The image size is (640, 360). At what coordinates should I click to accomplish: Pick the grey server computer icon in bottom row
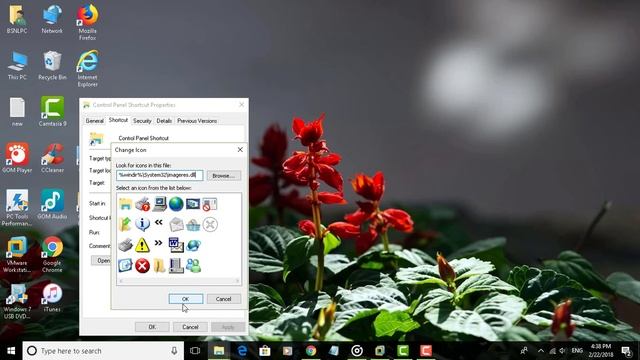[176, 266]
